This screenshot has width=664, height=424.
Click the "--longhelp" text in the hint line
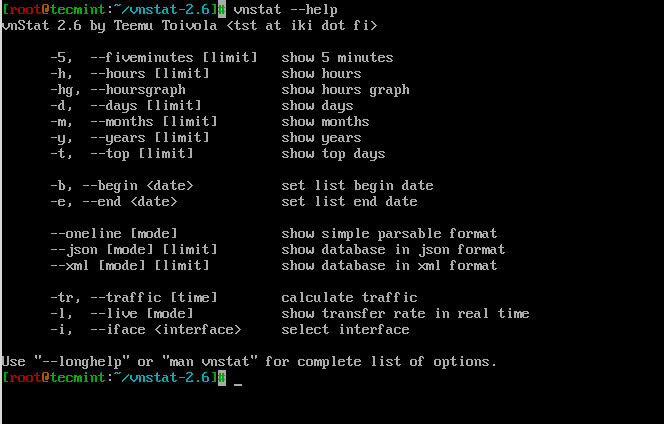[73, 362]
